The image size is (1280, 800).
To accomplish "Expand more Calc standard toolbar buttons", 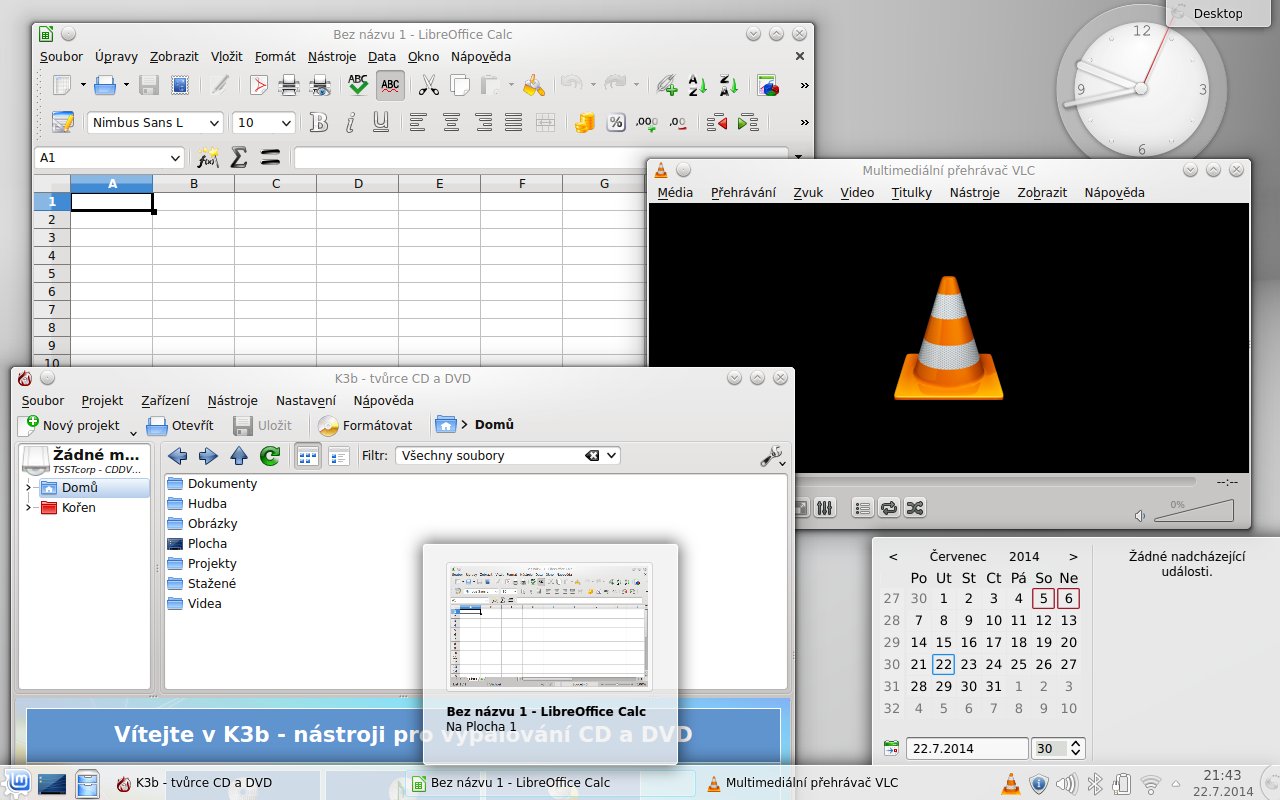I will 804,85.
